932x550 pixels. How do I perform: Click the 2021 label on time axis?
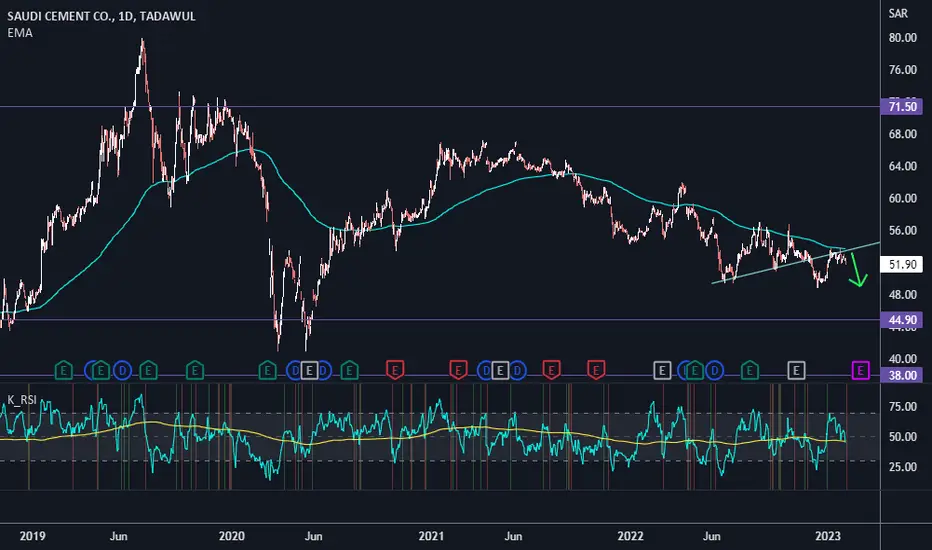coord(431,536)
